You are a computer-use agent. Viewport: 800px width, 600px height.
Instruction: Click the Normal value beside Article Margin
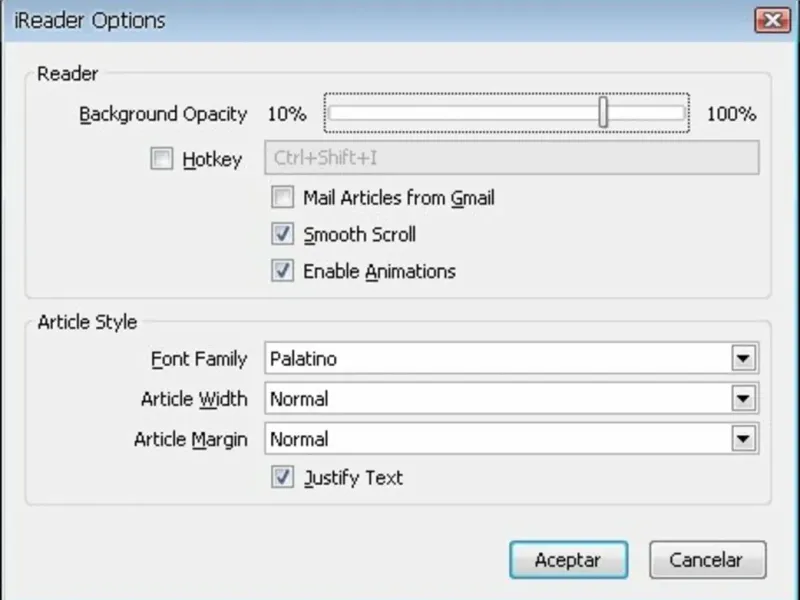coord(299,438)
